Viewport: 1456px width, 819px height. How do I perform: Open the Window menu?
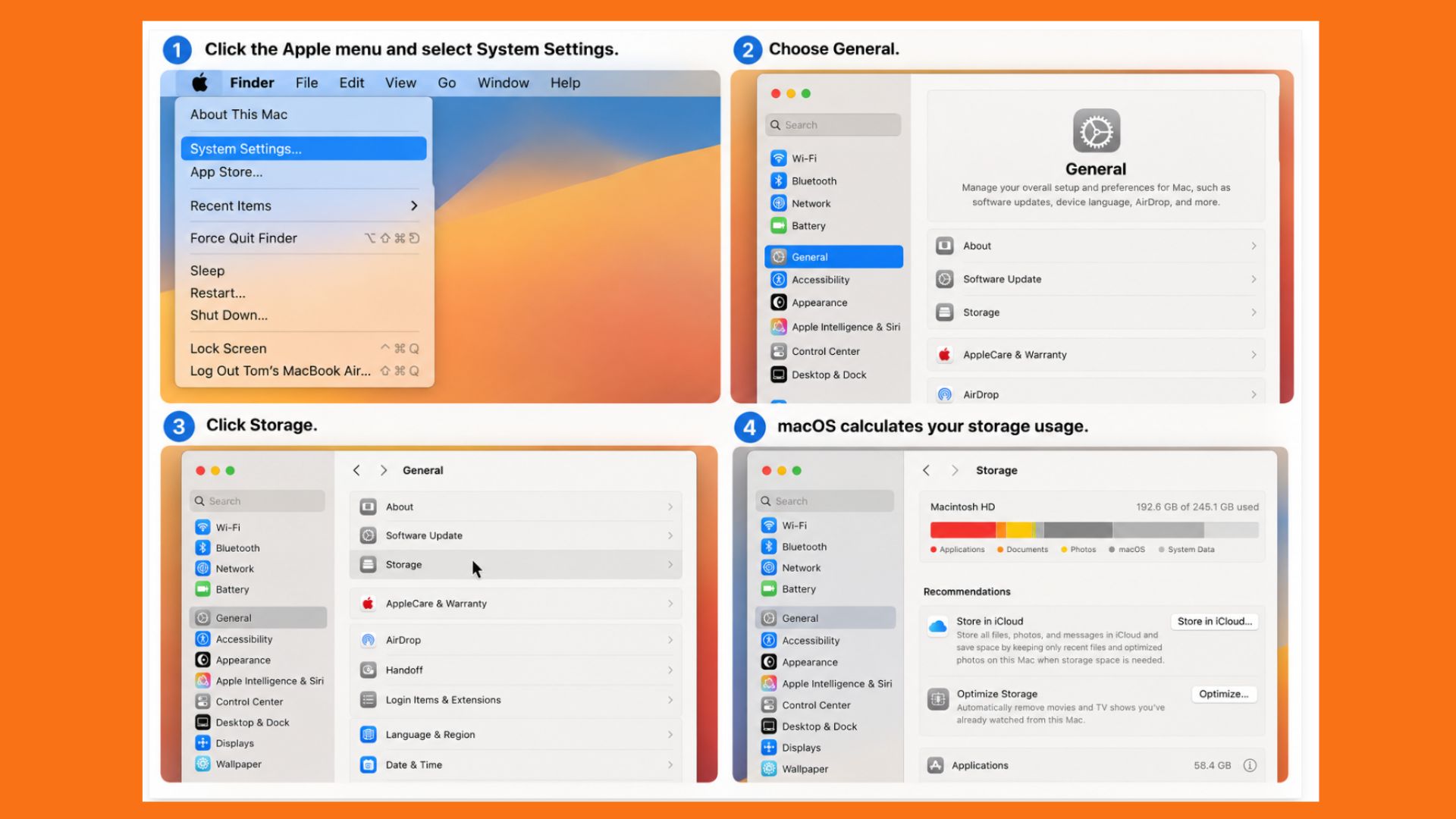(x=503, y=83)
